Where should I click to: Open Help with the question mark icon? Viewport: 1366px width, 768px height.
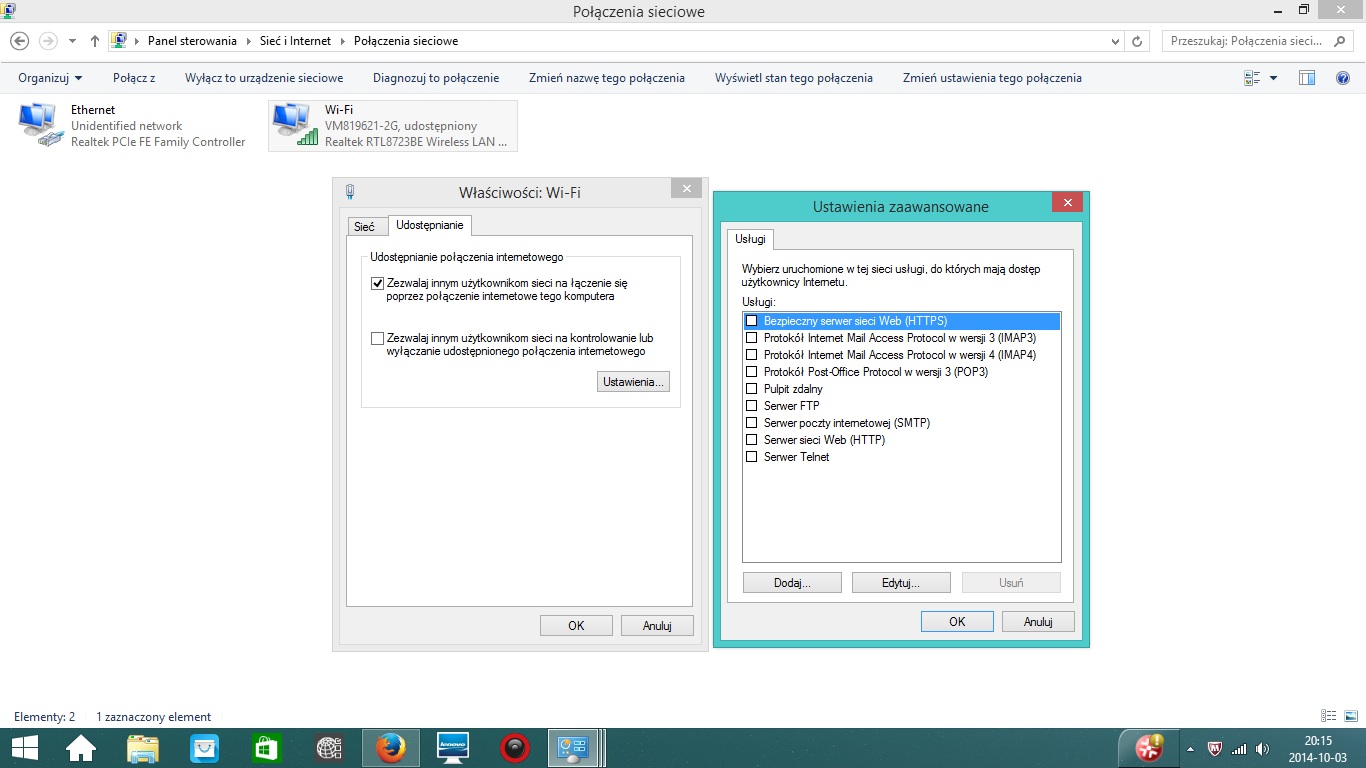1343,78
